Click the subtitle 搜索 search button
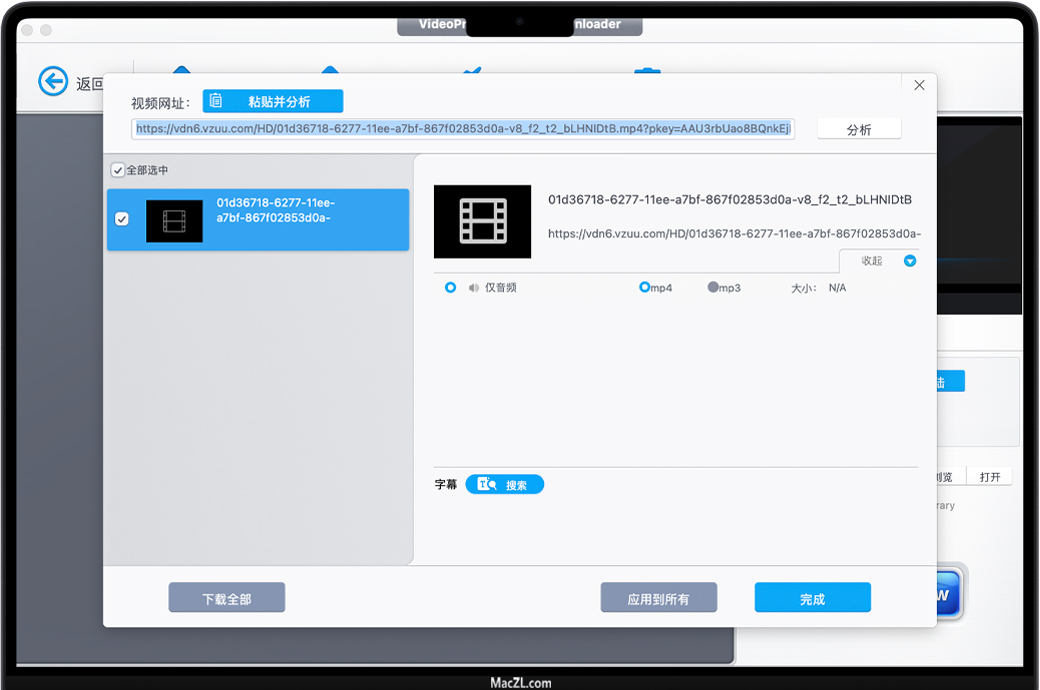Viewport: 1040px width, 690px height. pyautogui.click(x=505, y=484)
